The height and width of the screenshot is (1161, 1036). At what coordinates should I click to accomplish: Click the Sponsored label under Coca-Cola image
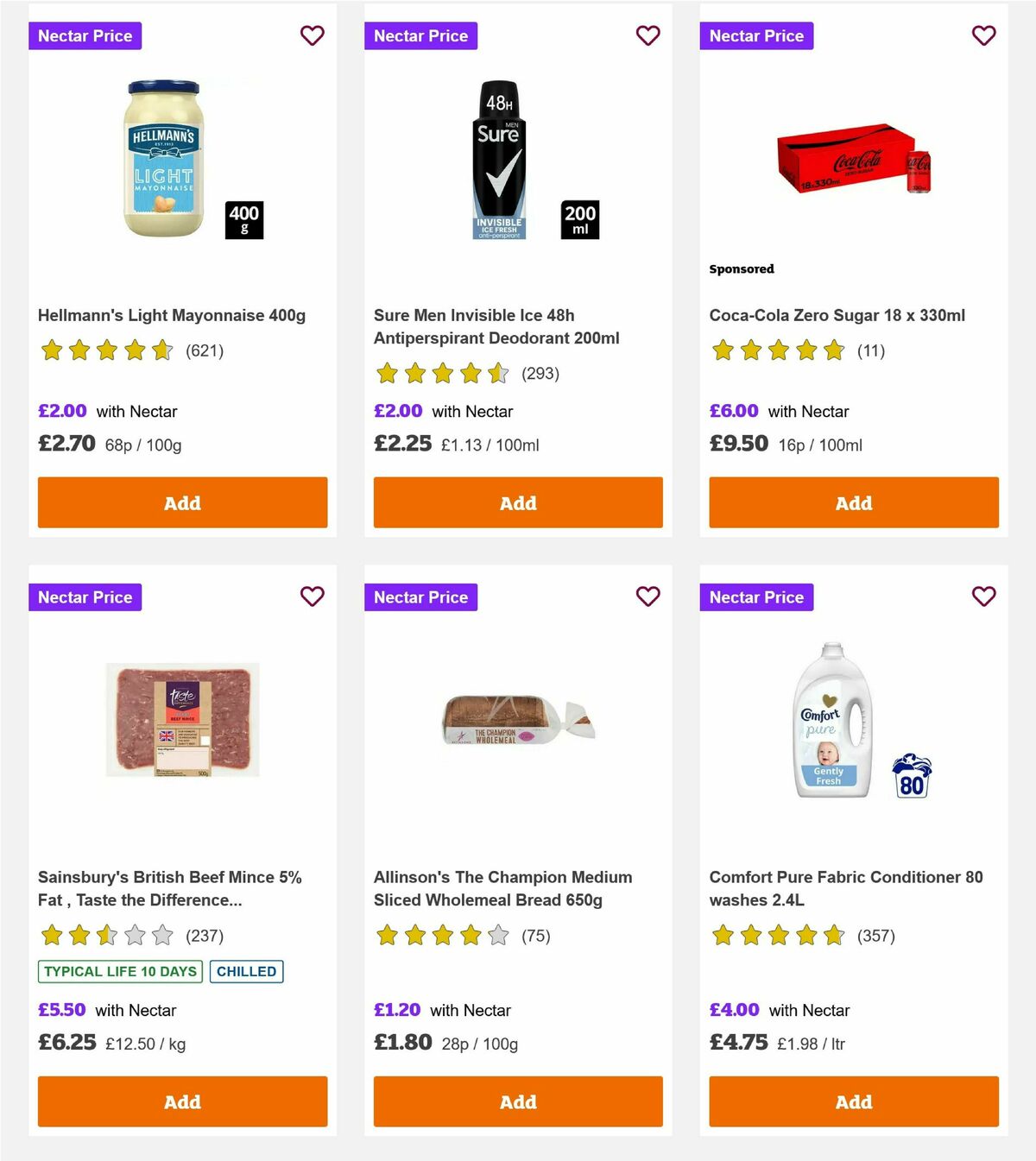click(741, 268)
